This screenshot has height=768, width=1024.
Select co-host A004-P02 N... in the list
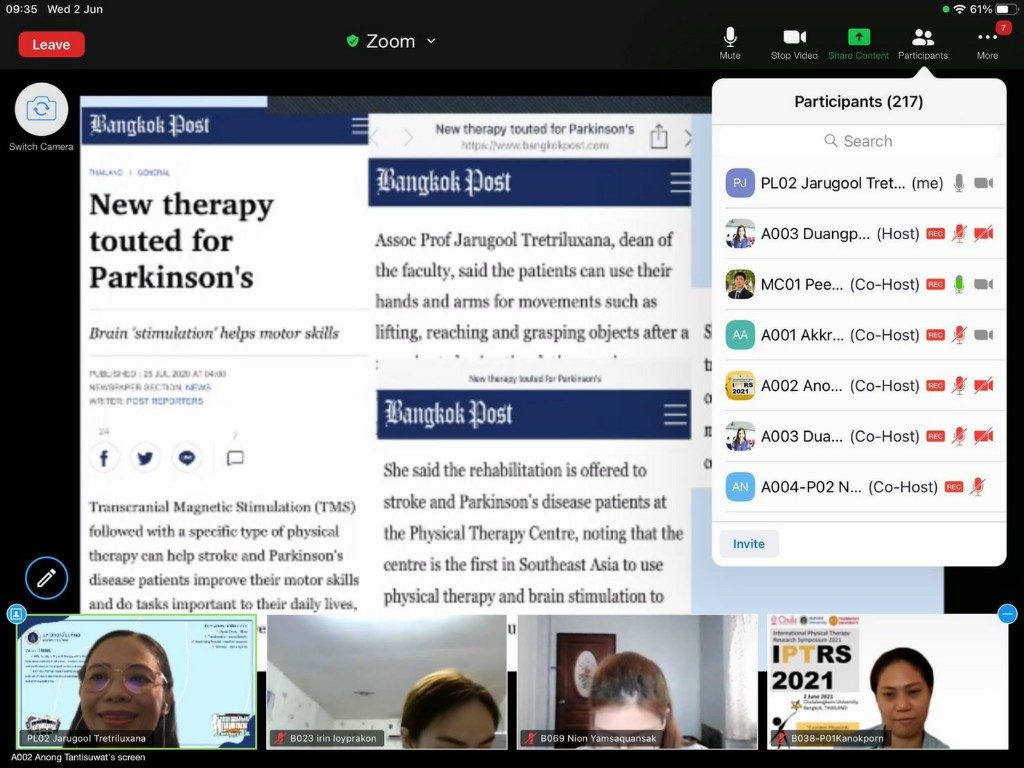point(859,487)
